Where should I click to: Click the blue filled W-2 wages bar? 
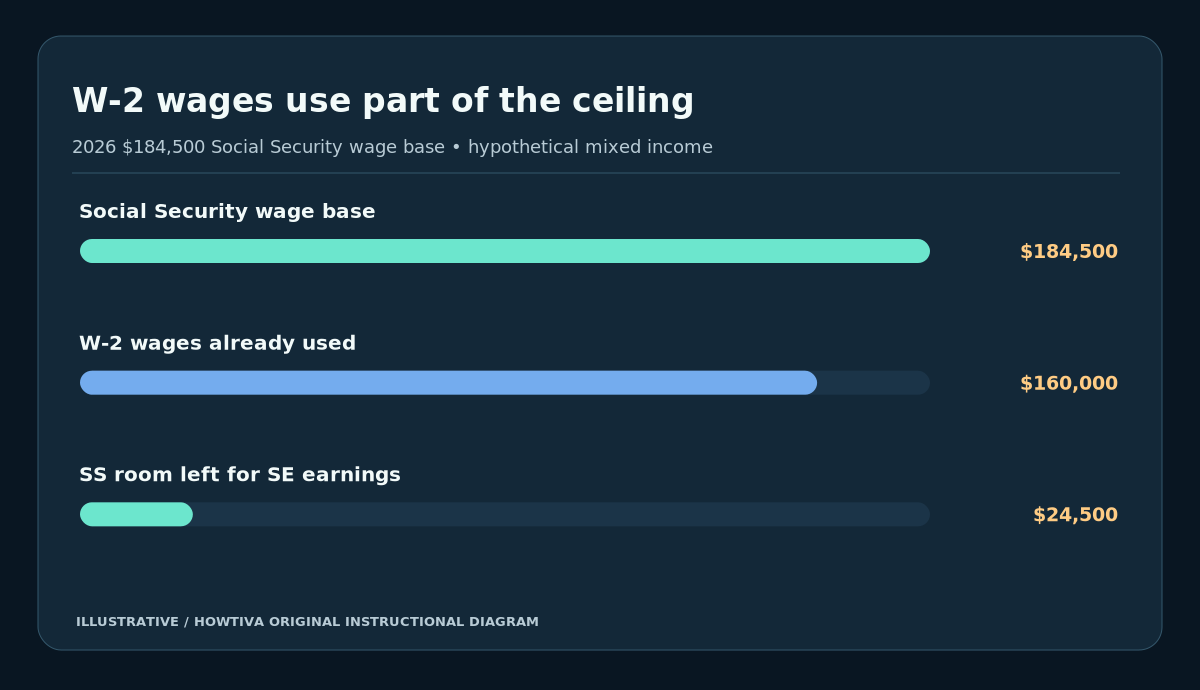pyautogui.click(x=448, y=383)
